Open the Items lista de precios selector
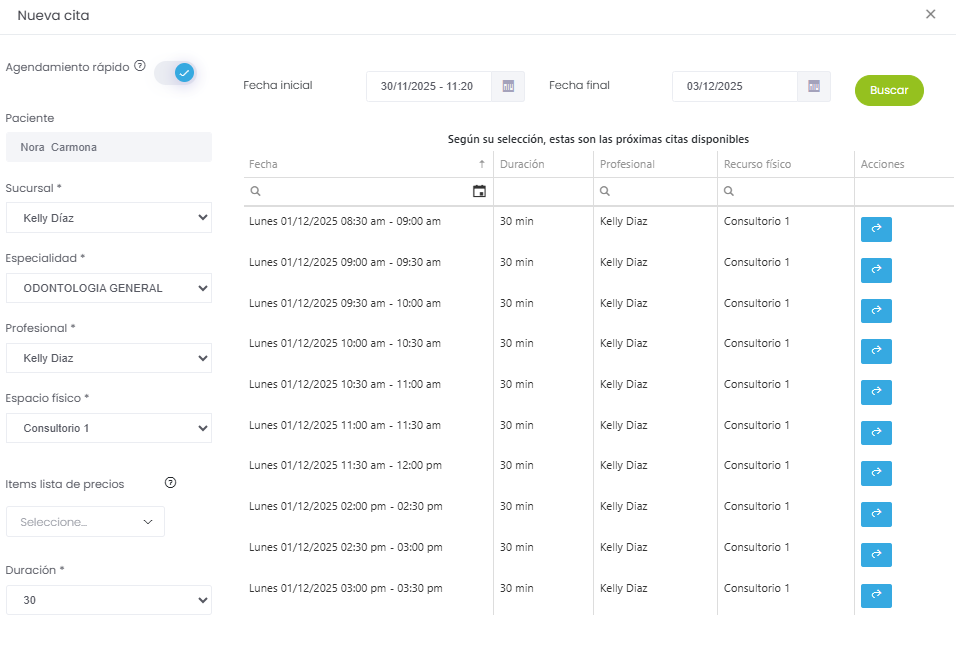The width and height of the screenshot is (956, 645). coord(85,522)
